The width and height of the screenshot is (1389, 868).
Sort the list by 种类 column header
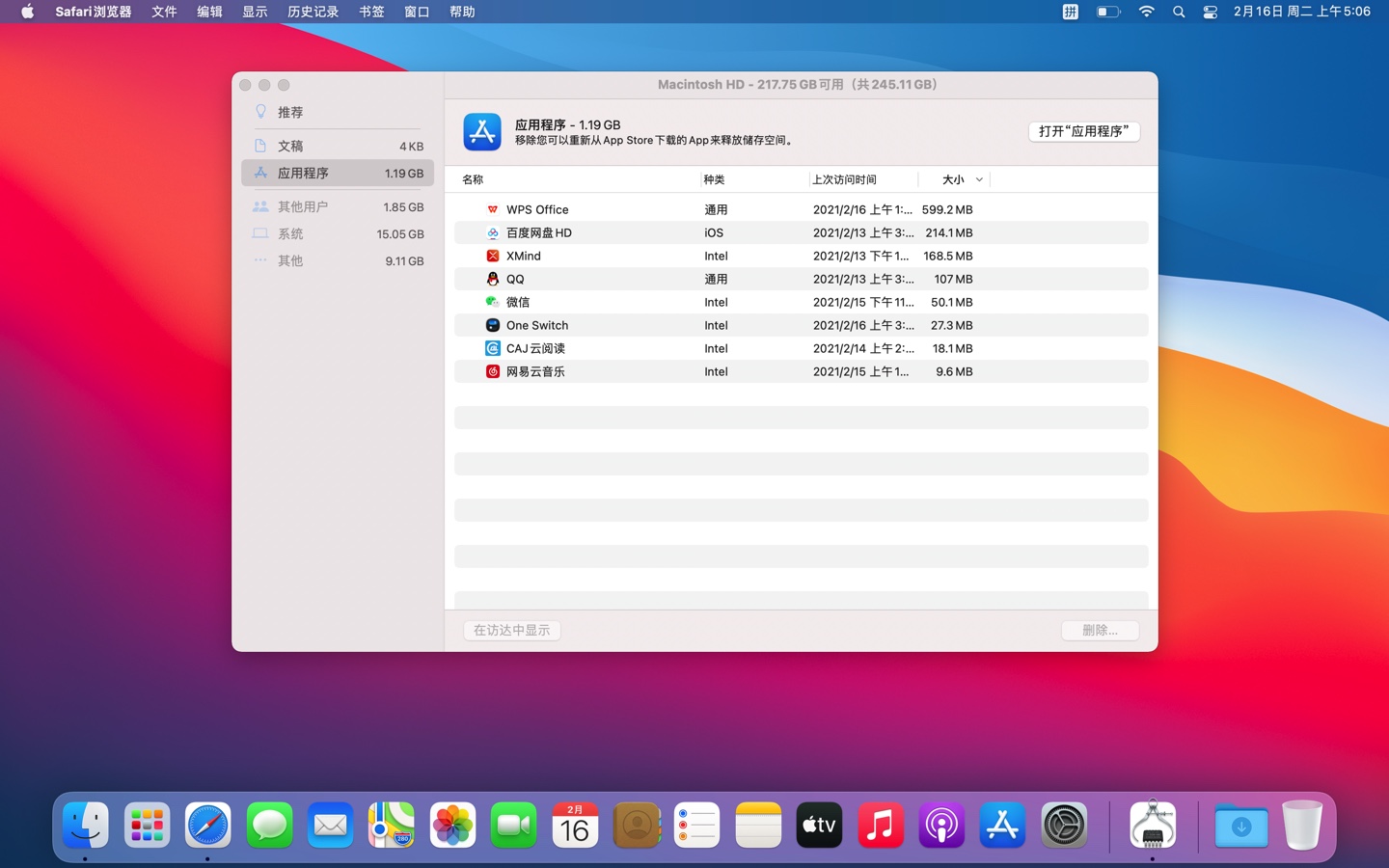(715, 179)
